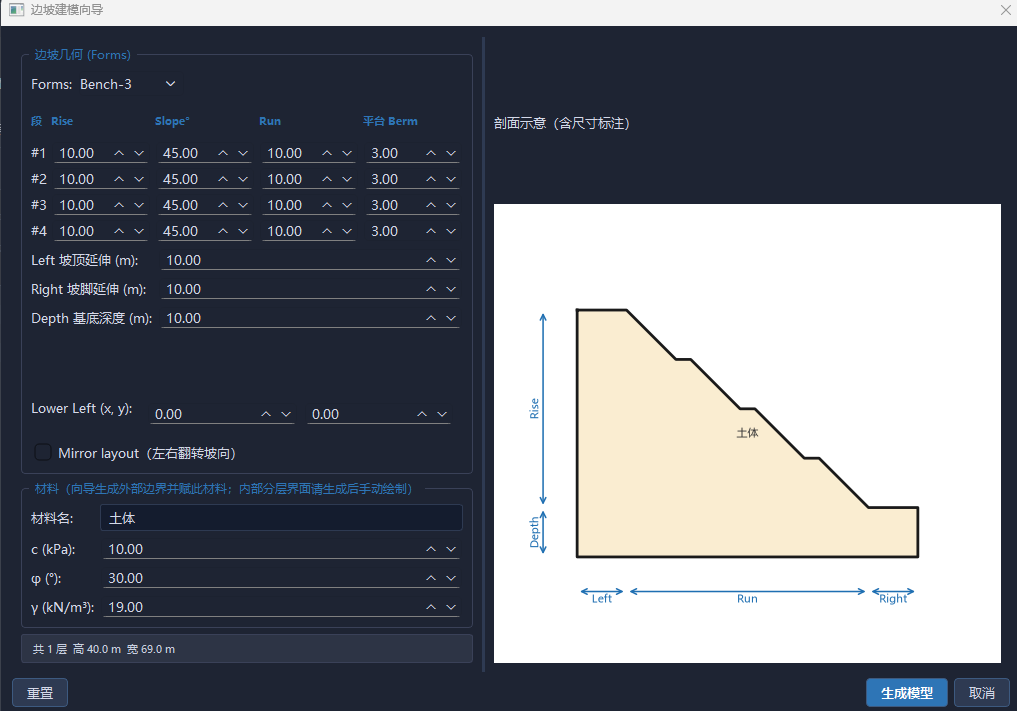Increase Lower Left x coordinate
The height and width of the screenshot is (711, 1017).
point(266,414)
